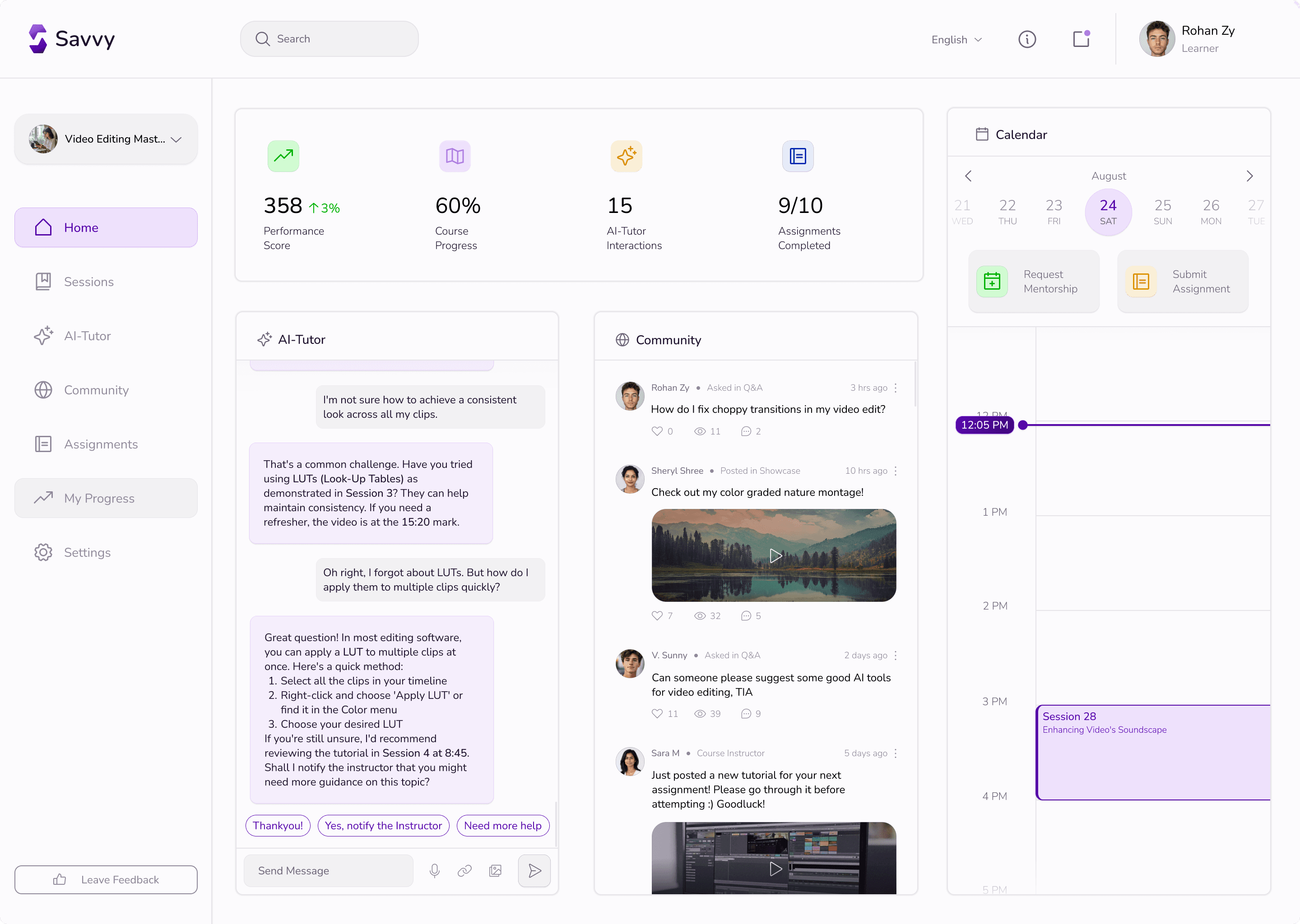1300x924 pixels.
Task: Play the nature montage video thumbnail
Action: coord(774,555)
